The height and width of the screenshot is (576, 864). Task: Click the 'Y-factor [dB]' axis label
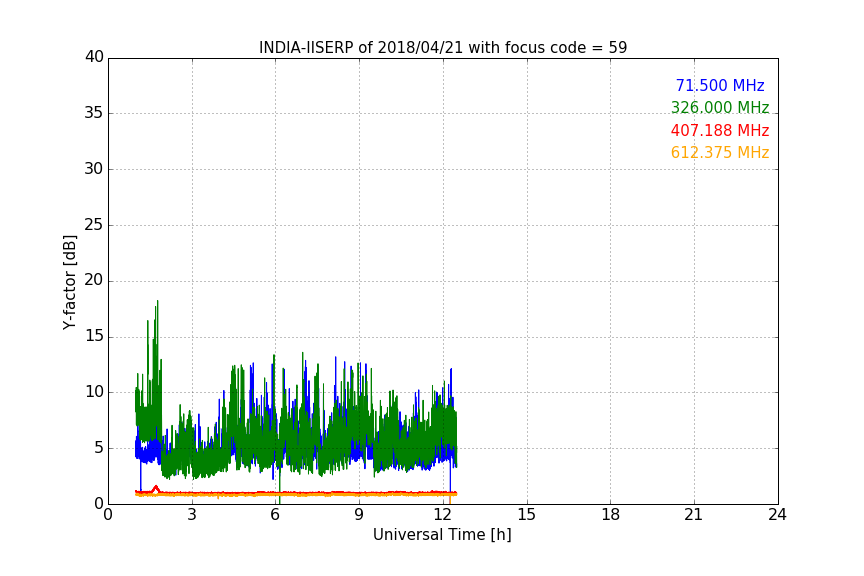(x=69, y=282)
